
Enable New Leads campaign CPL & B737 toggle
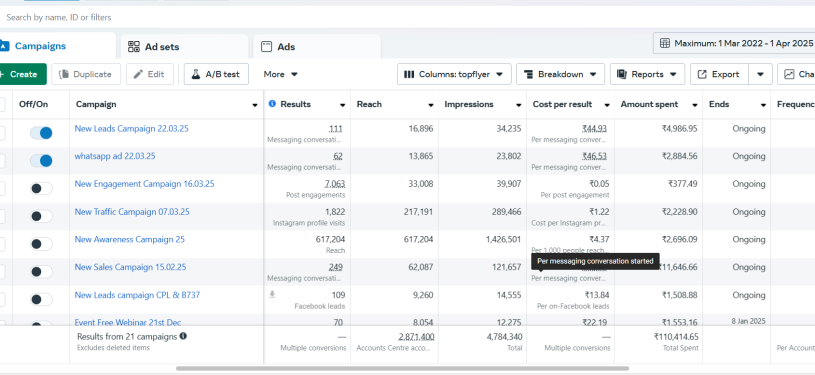point(41,299)
